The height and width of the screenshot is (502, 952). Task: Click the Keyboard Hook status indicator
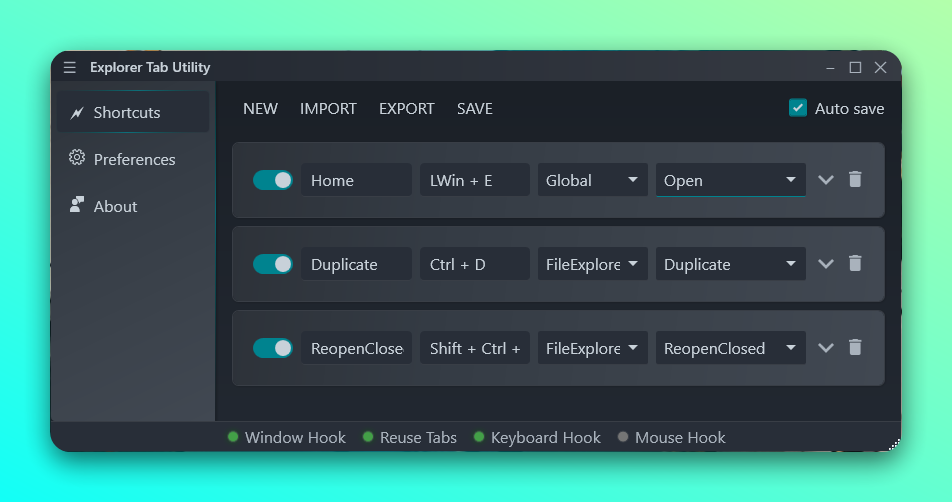tap(479, 437)
